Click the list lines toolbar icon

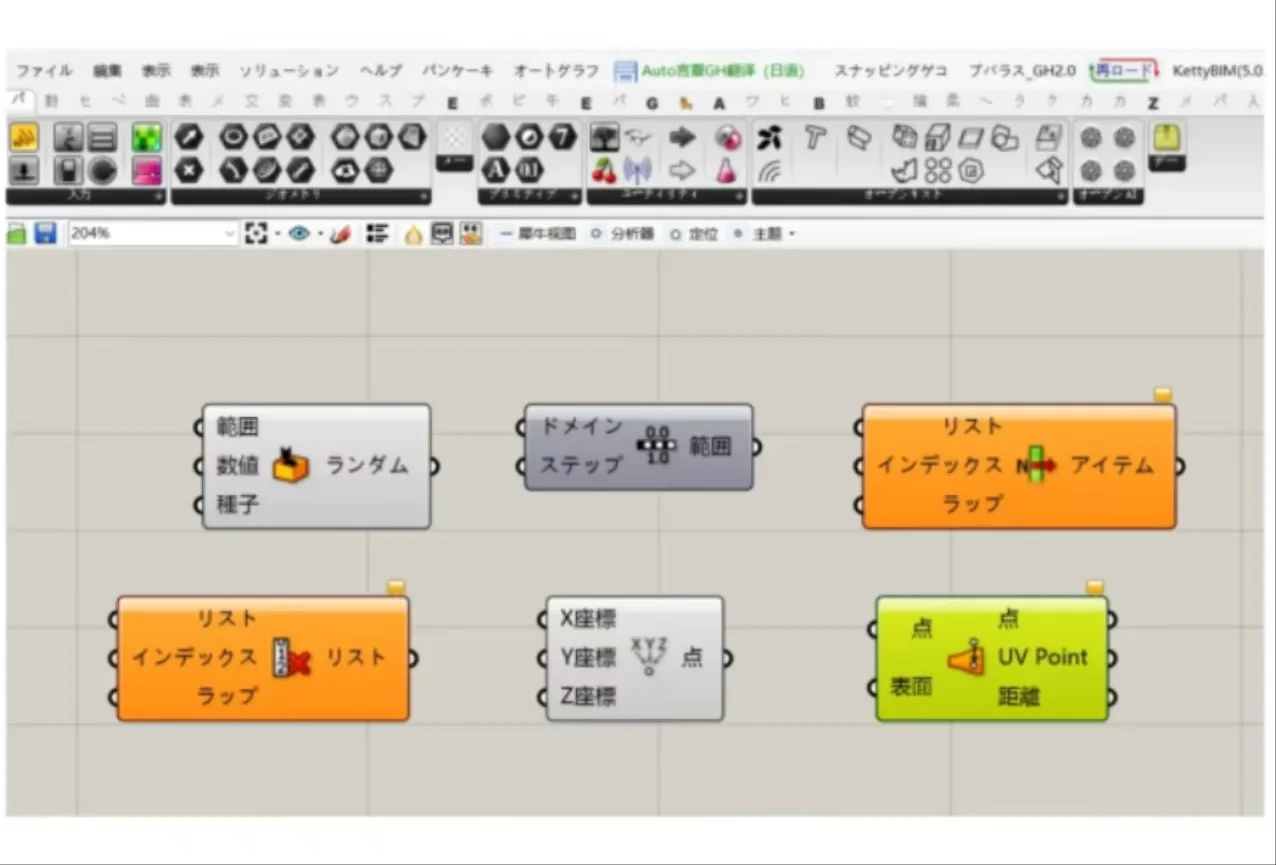coord(377,234)
